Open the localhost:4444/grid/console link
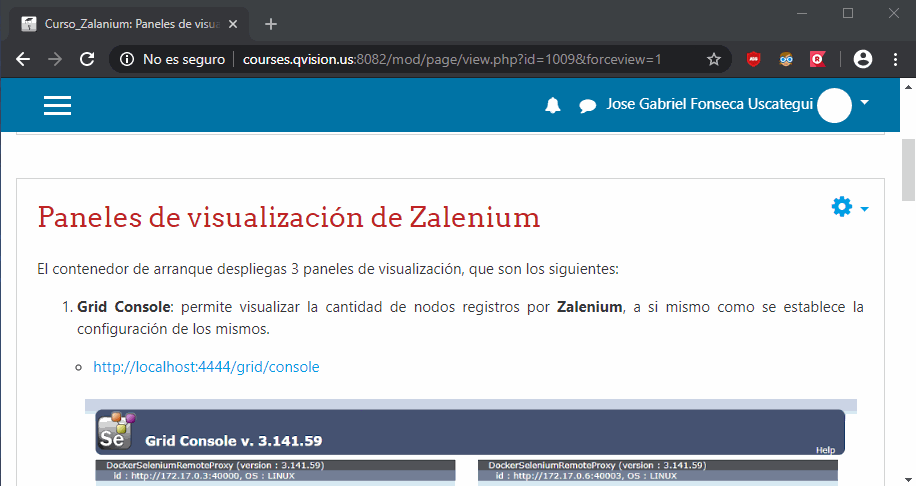 tap(206, 367)
